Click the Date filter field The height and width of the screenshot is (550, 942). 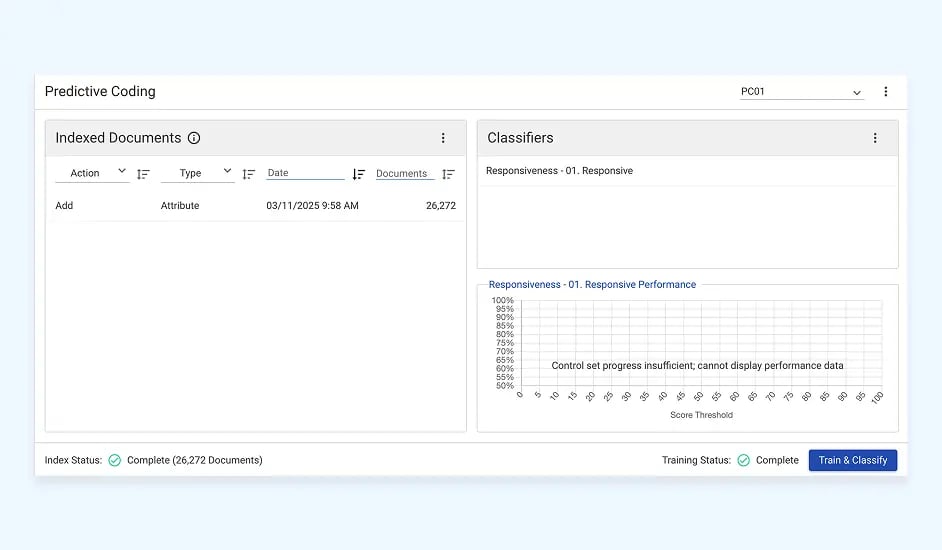point(305,173)
